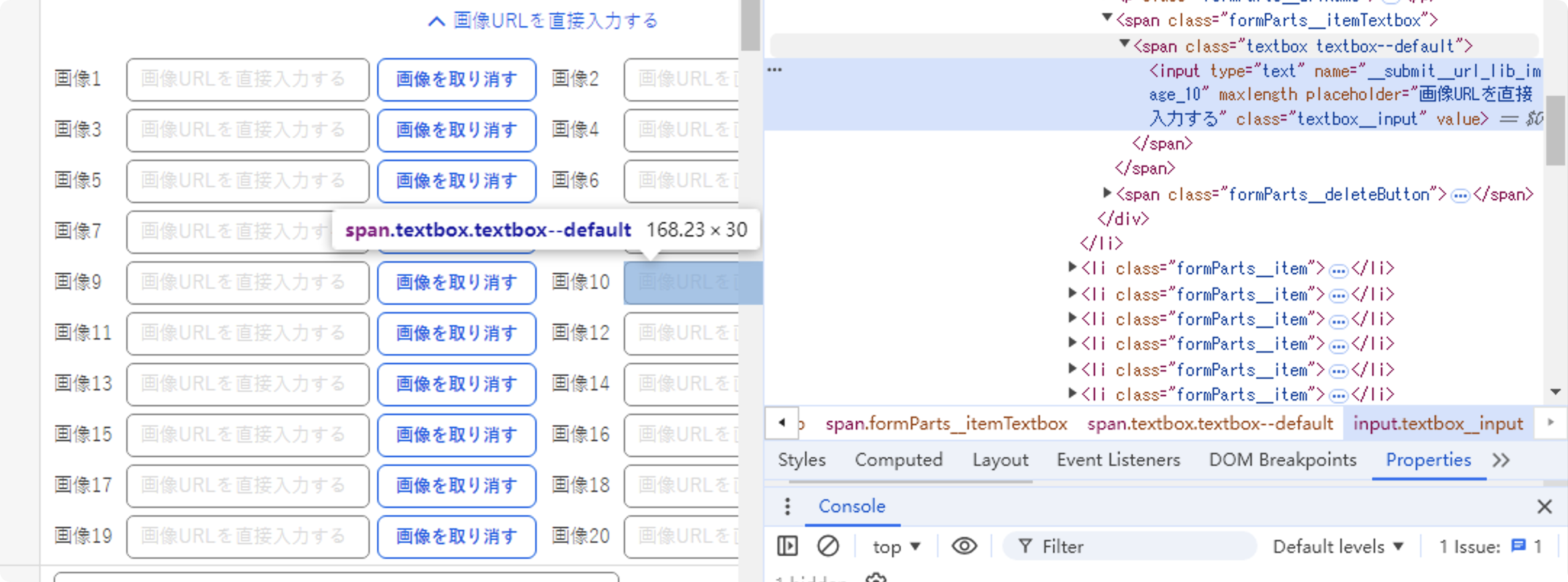Click the 画像7 label text
Screen dimensions: 1568x582
(78, 231)
